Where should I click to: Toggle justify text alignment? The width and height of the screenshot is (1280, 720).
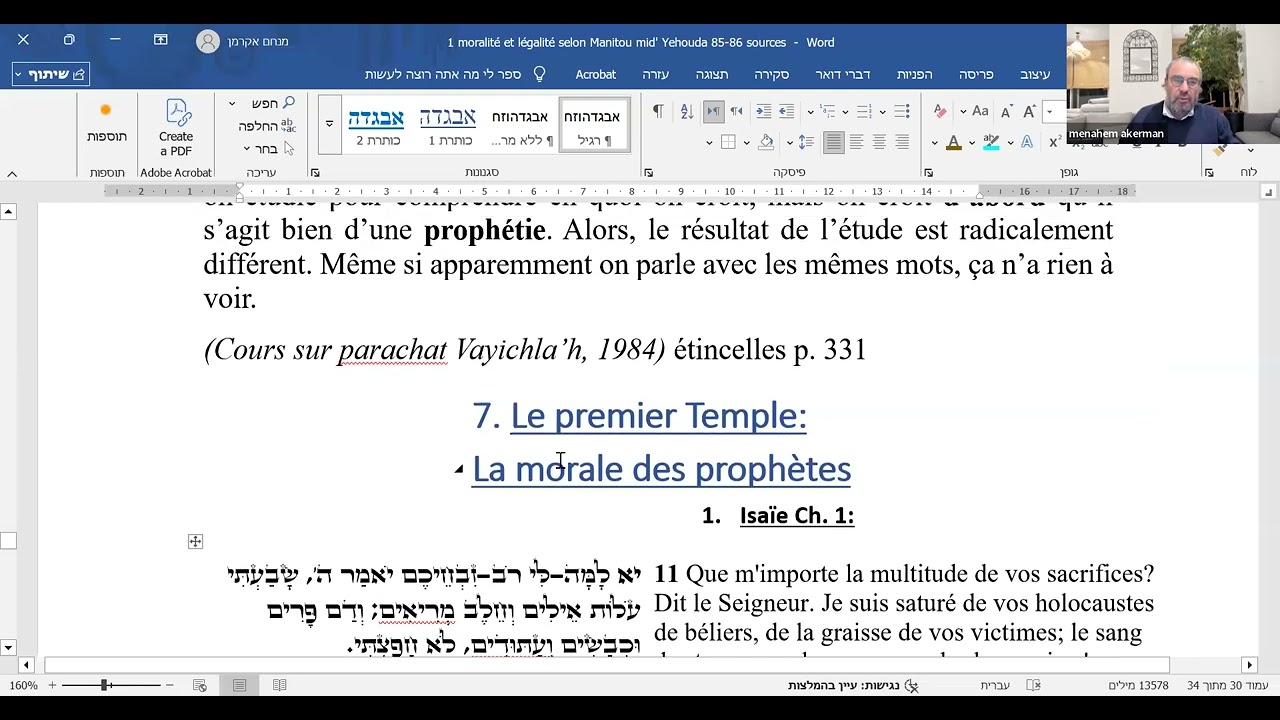pos(833,143)
